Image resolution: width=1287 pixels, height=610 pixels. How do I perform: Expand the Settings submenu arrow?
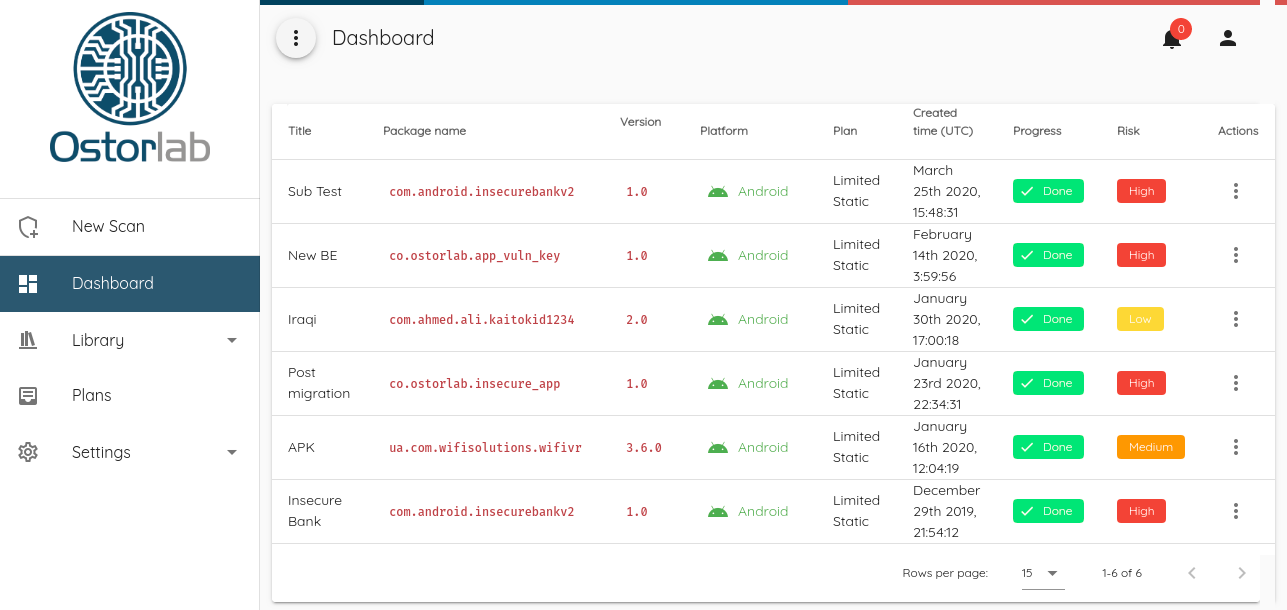coord(232,452)
